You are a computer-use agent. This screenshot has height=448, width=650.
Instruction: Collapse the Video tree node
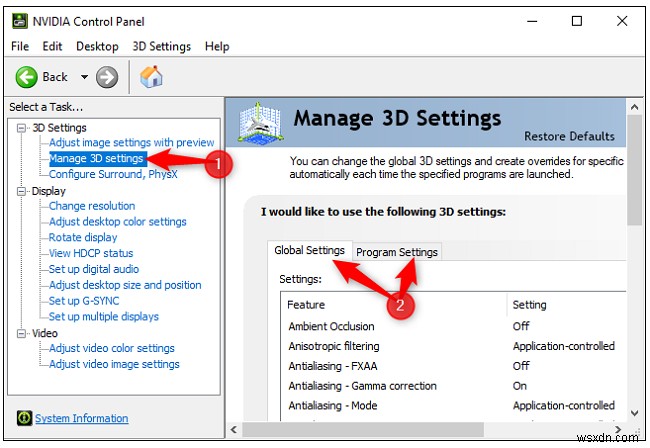pyautogui.click(x=22, y=333)
